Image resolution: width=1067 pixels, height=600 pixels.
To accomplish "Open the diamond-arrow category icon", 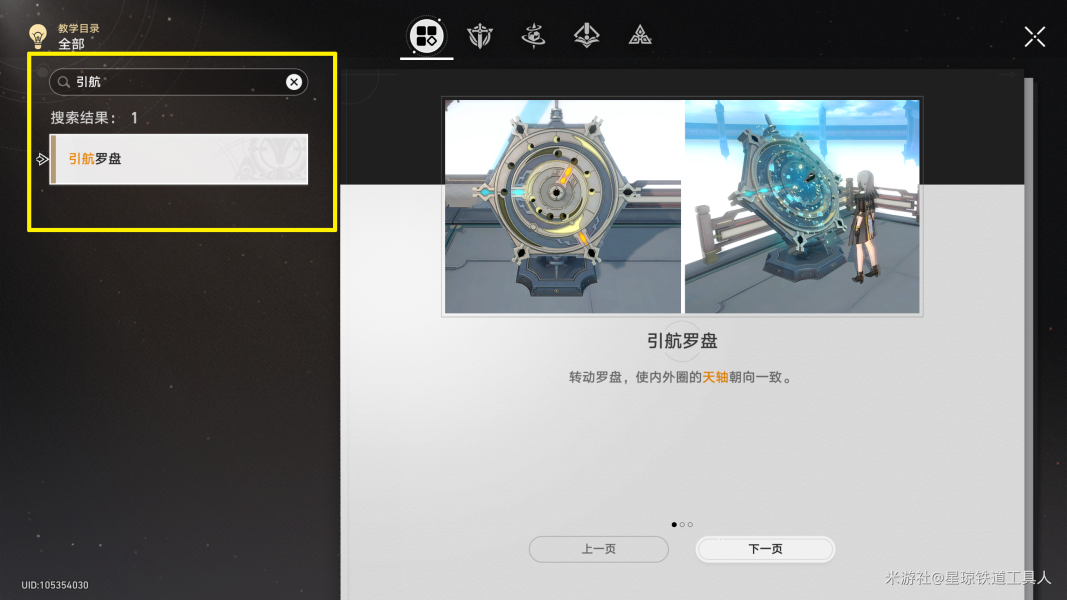I will coord(586,35).
